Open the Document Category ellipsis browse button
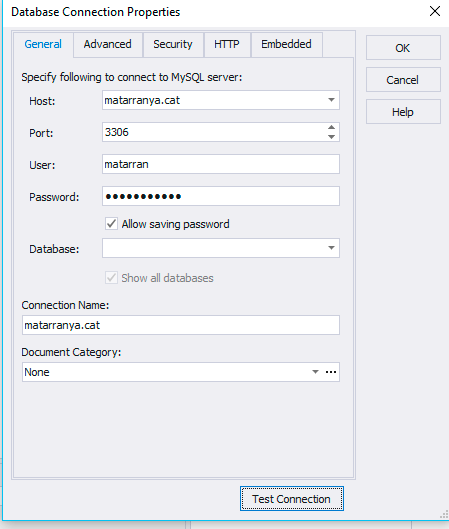This screenshot has height=529, width=449. (x=331, y=372)
